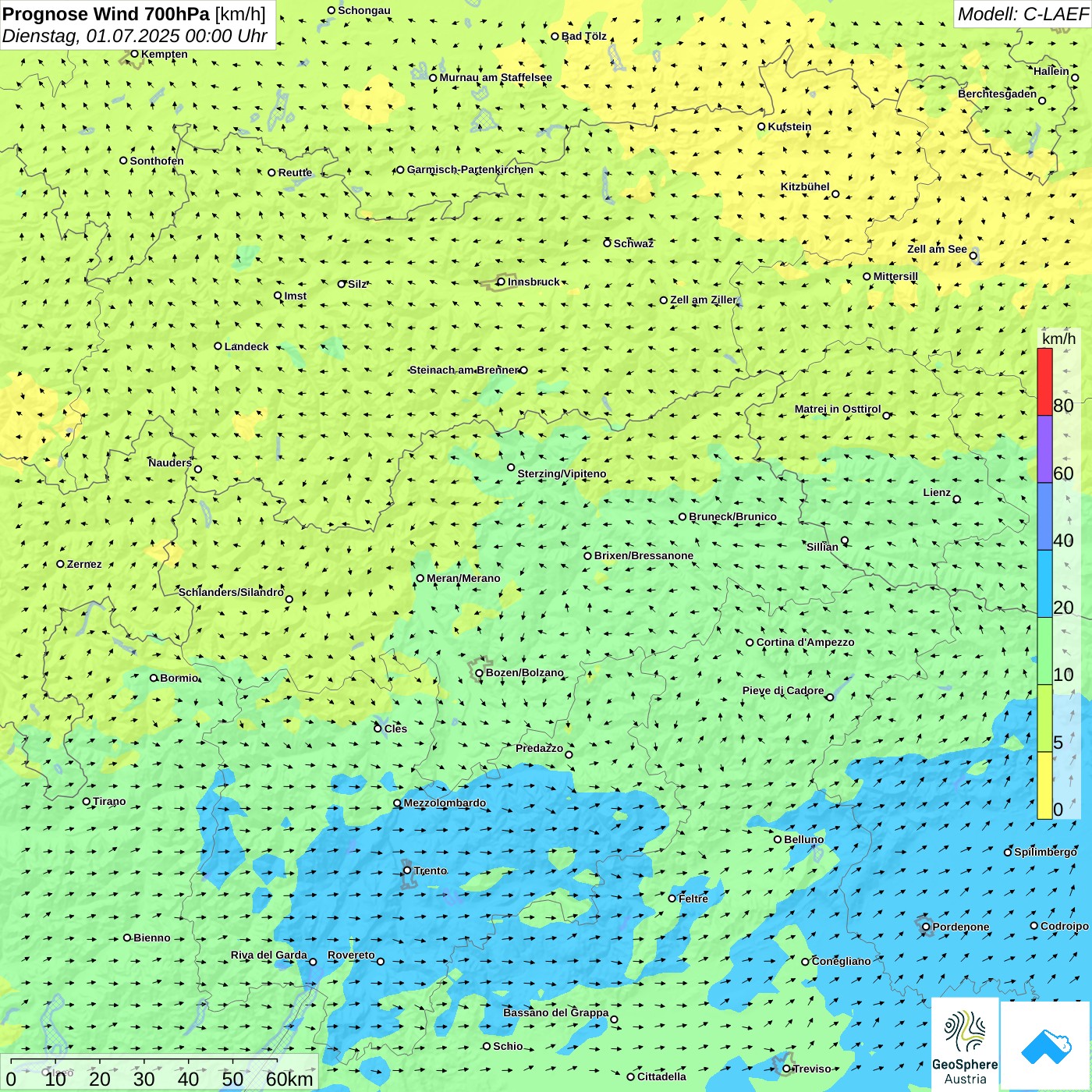Click the light blue 20 km/h legend color
The image size is (1092, 1092).
coord(1044,584)
